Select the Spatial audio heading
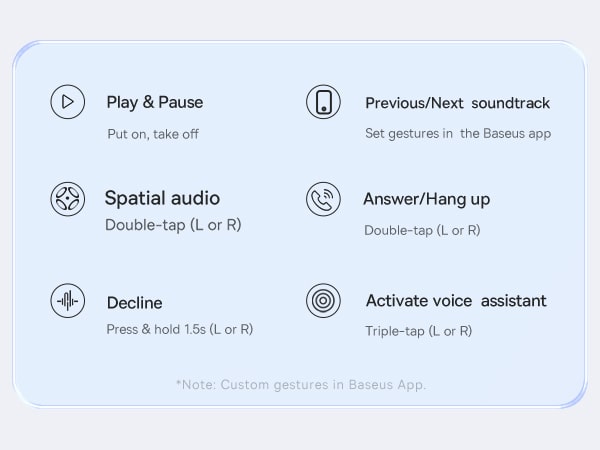 click(162, 198)
